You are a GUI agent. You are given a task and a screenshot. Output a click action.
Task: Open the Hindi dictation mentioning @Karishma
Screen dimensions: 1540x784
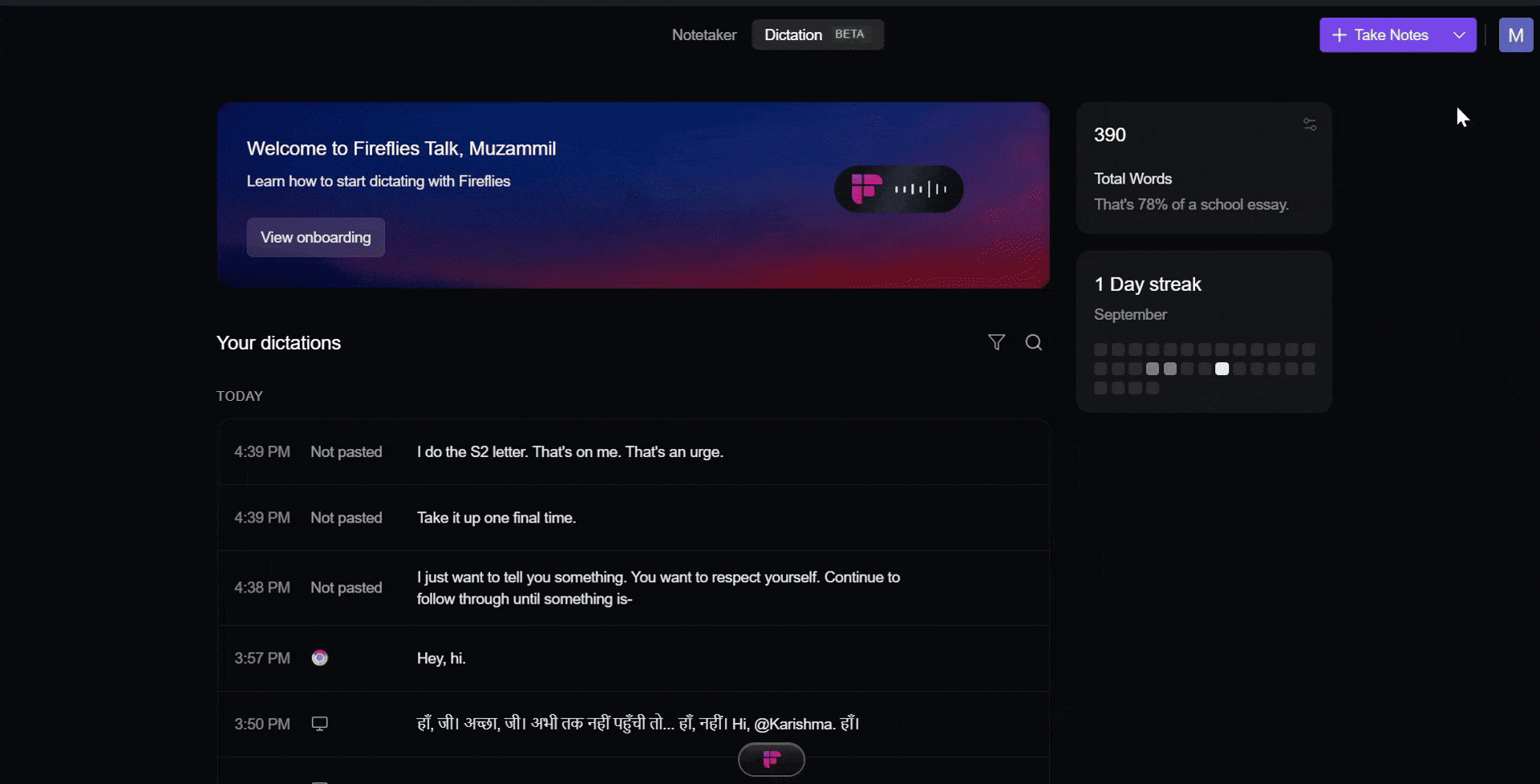[634, 724]
